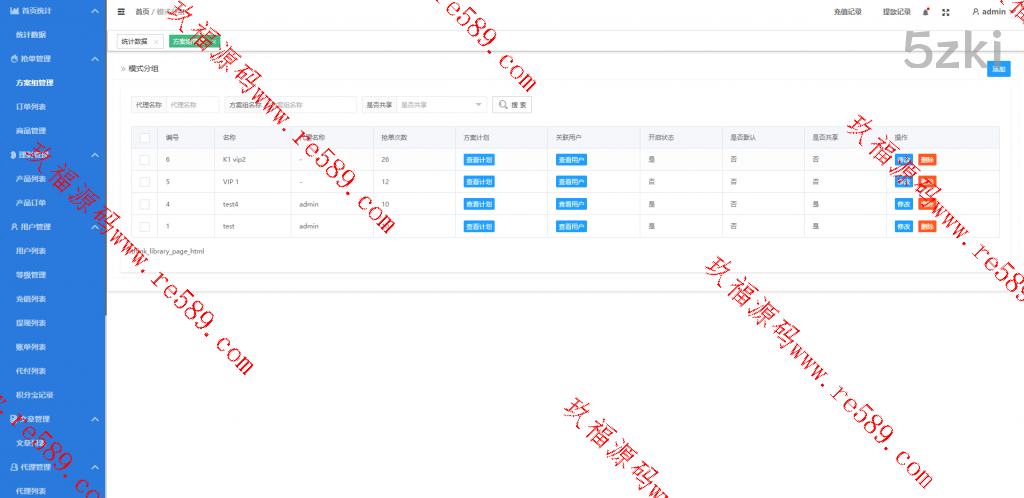This screenshot has height=498, width=1024.
Task: Click the 用户管理 person icon
Action: click(x=14, y=227)
